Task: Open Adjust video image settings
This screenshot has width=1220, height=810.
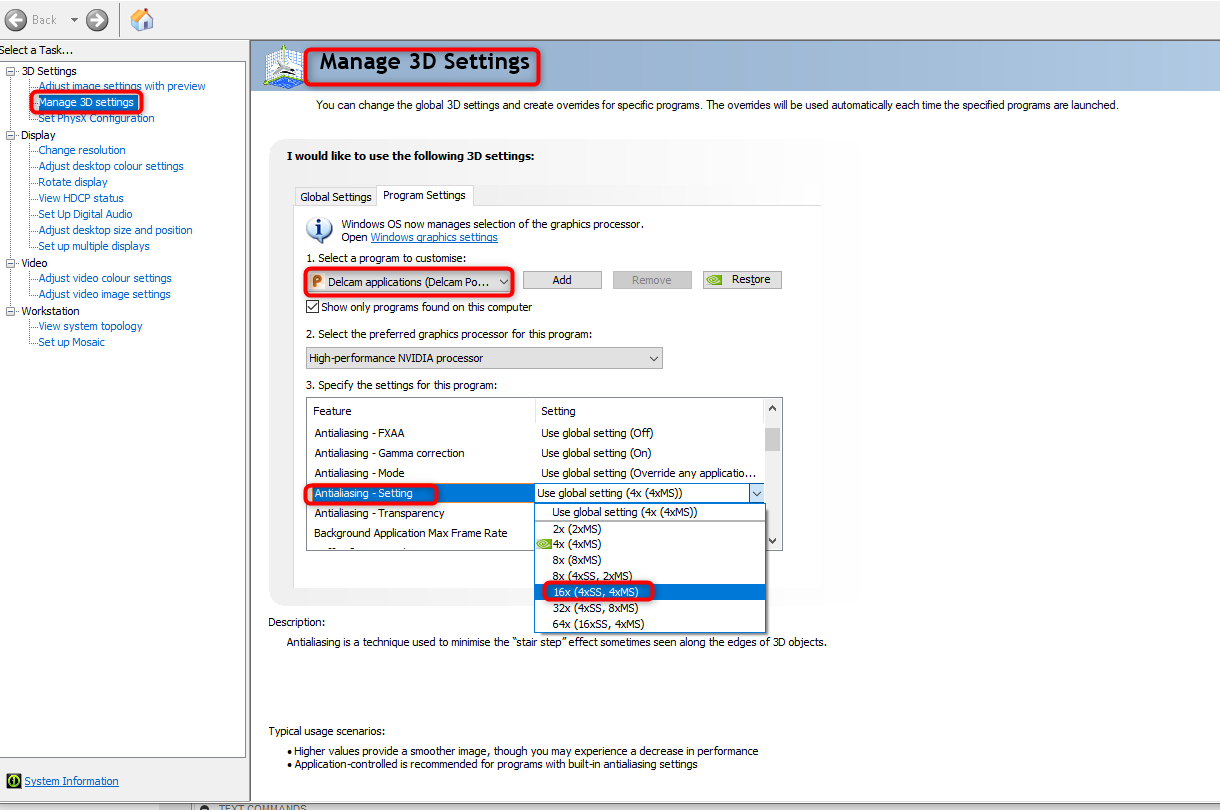Action: pyautogui.click(x=104, y=294)
